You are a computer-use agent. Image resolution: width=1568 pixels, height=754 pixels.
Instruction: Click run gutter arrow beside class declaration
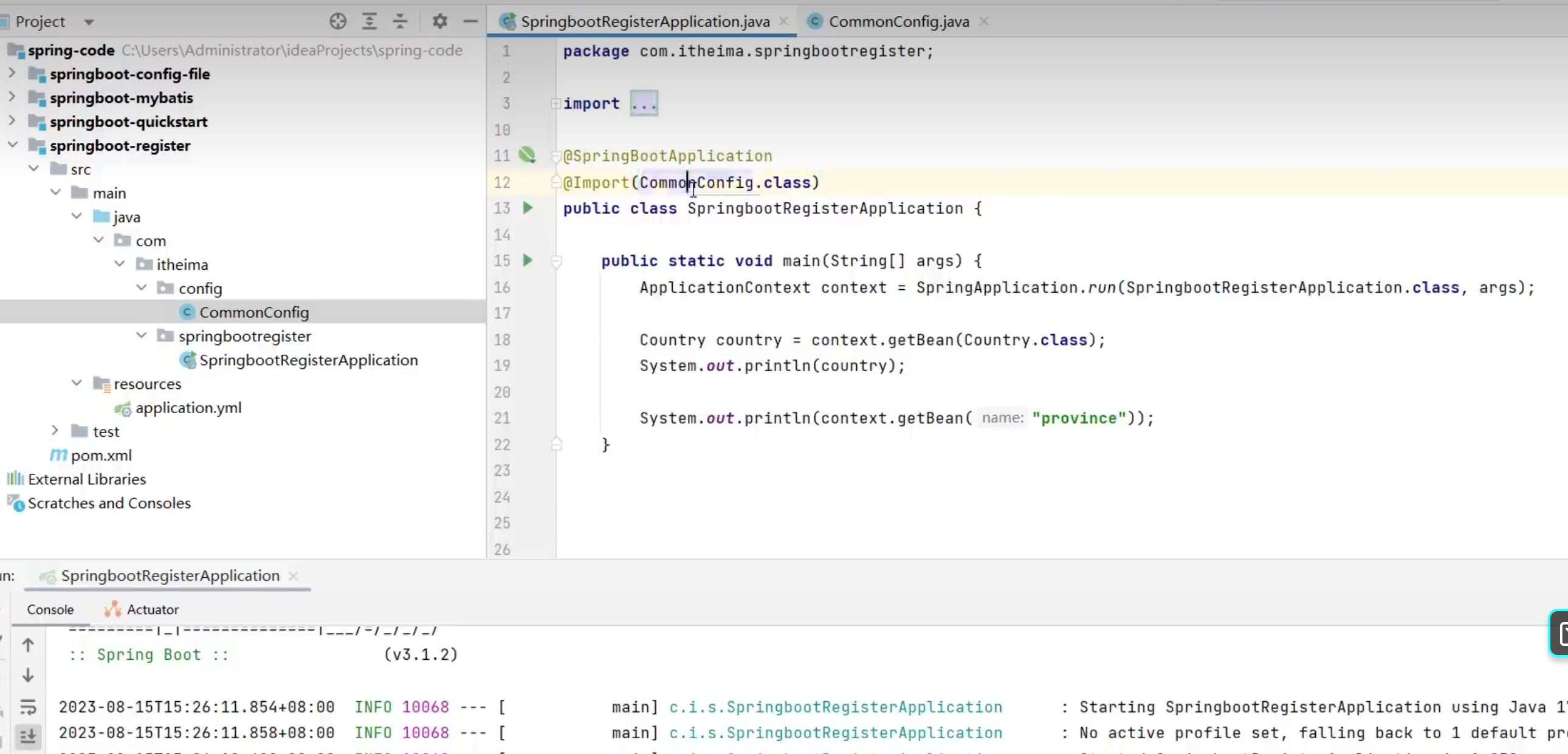[528, 208]
